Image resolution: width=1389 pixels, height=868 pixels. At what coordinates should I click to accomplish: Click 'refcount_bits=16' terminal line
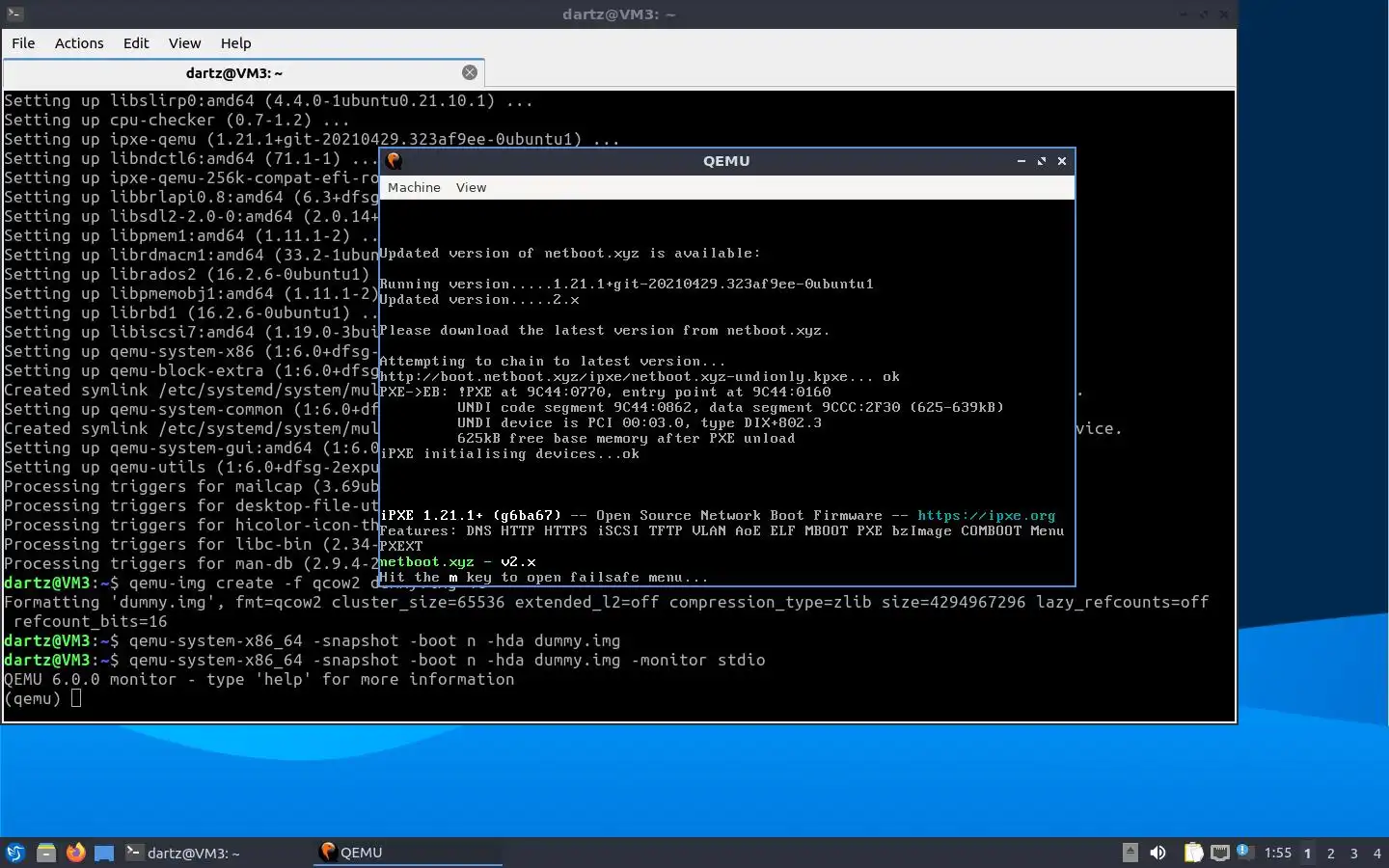[90, 622]
